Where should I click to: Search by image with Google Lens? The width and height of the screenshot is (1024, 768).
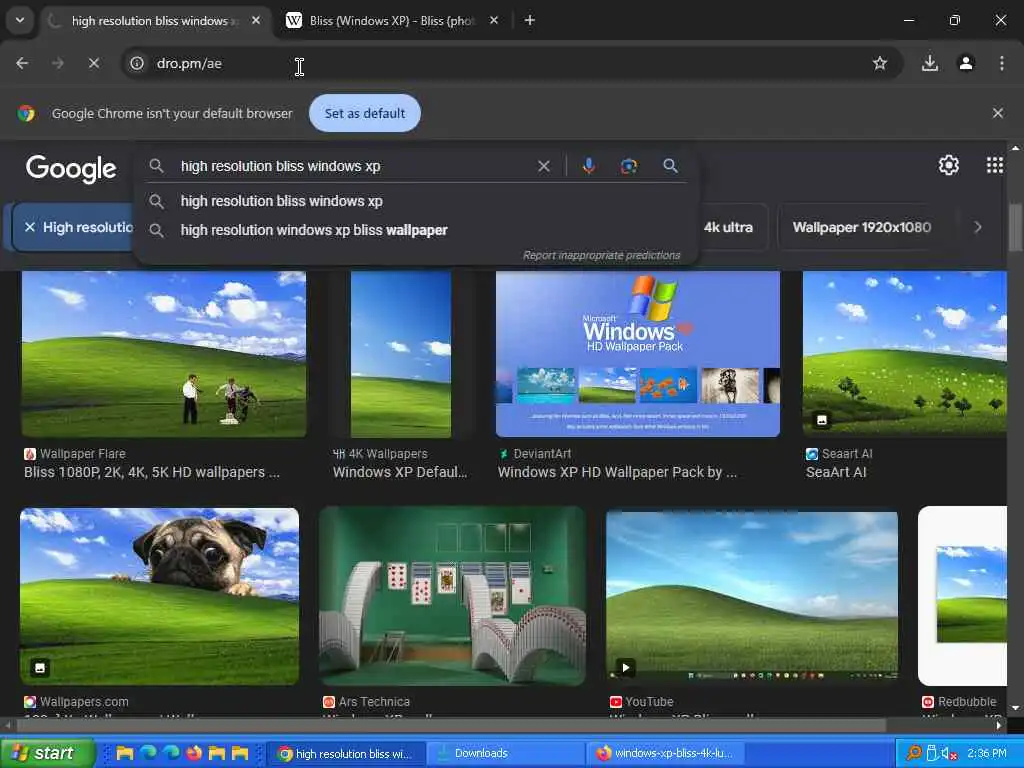coord(628,166)
